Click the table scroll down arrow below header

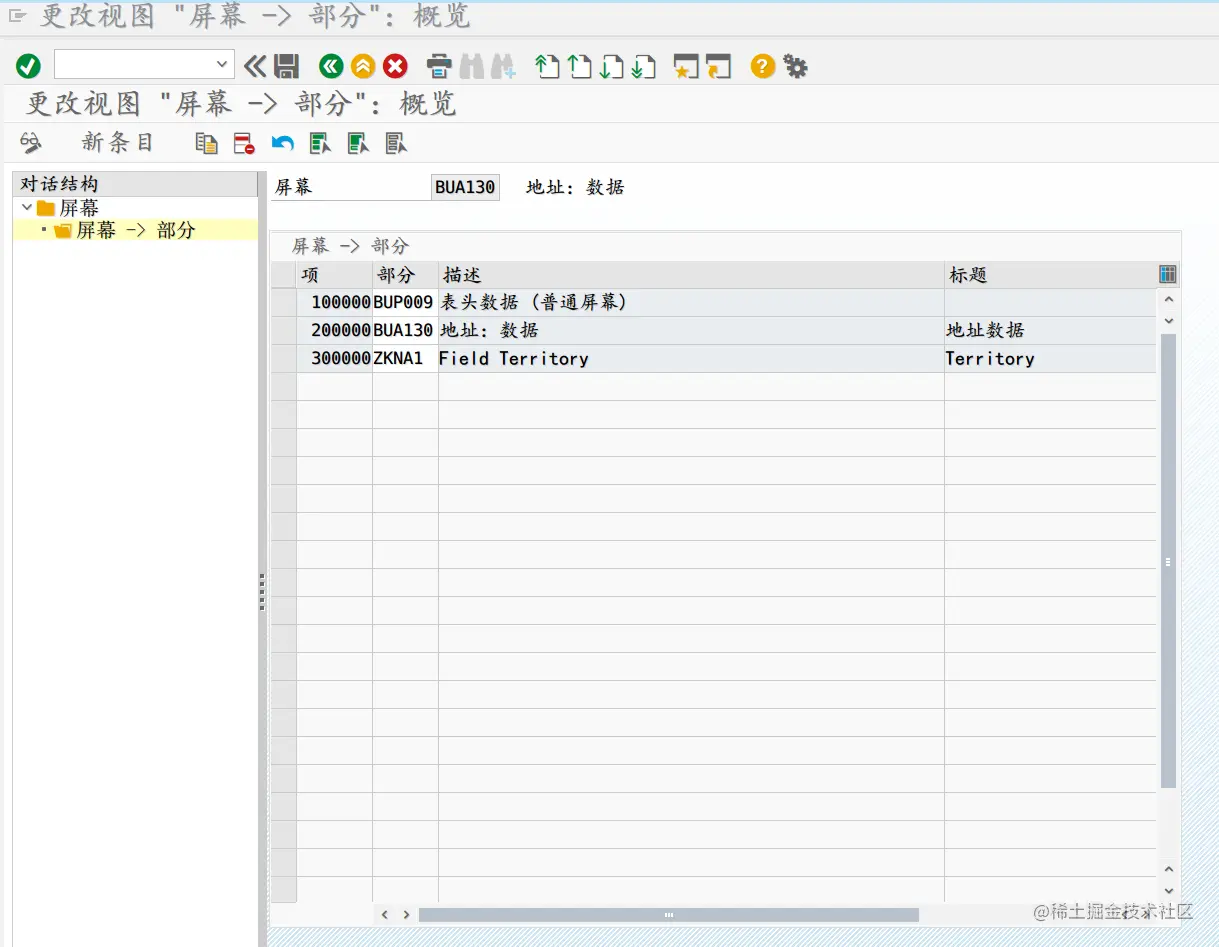(1168, 321)
